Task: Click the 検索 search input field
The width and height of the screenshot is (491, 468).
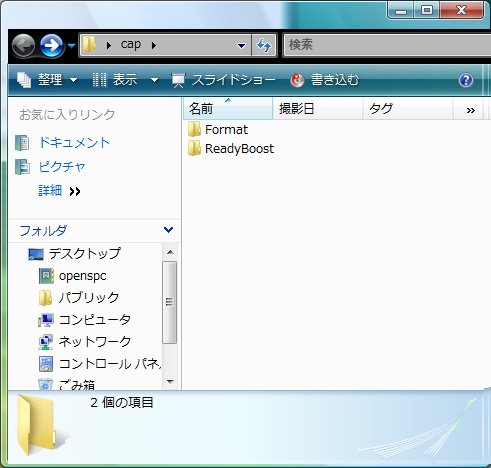Action: (x=387, y=45)
